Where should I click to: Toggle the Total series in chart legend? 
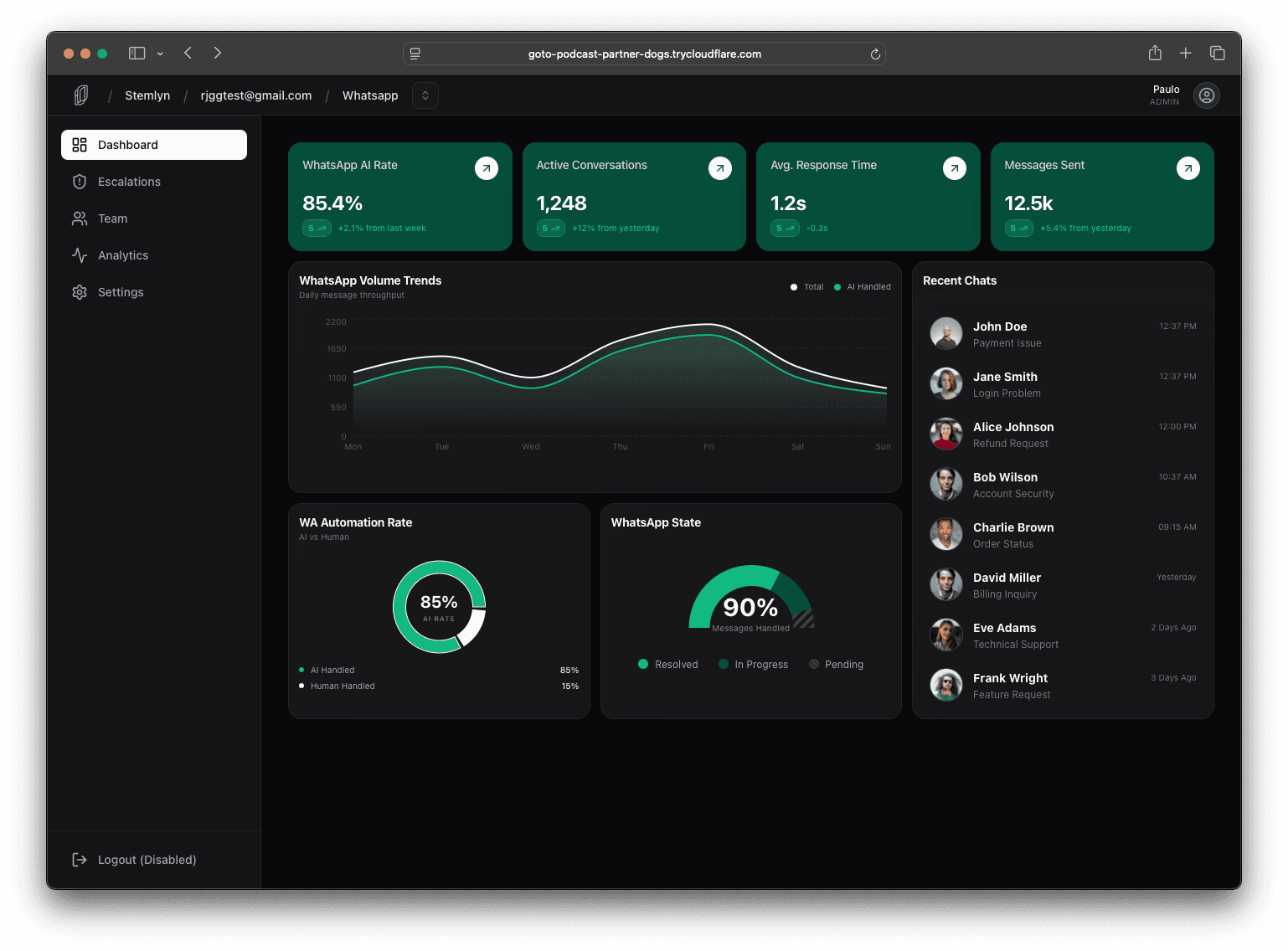coord(807,287)
